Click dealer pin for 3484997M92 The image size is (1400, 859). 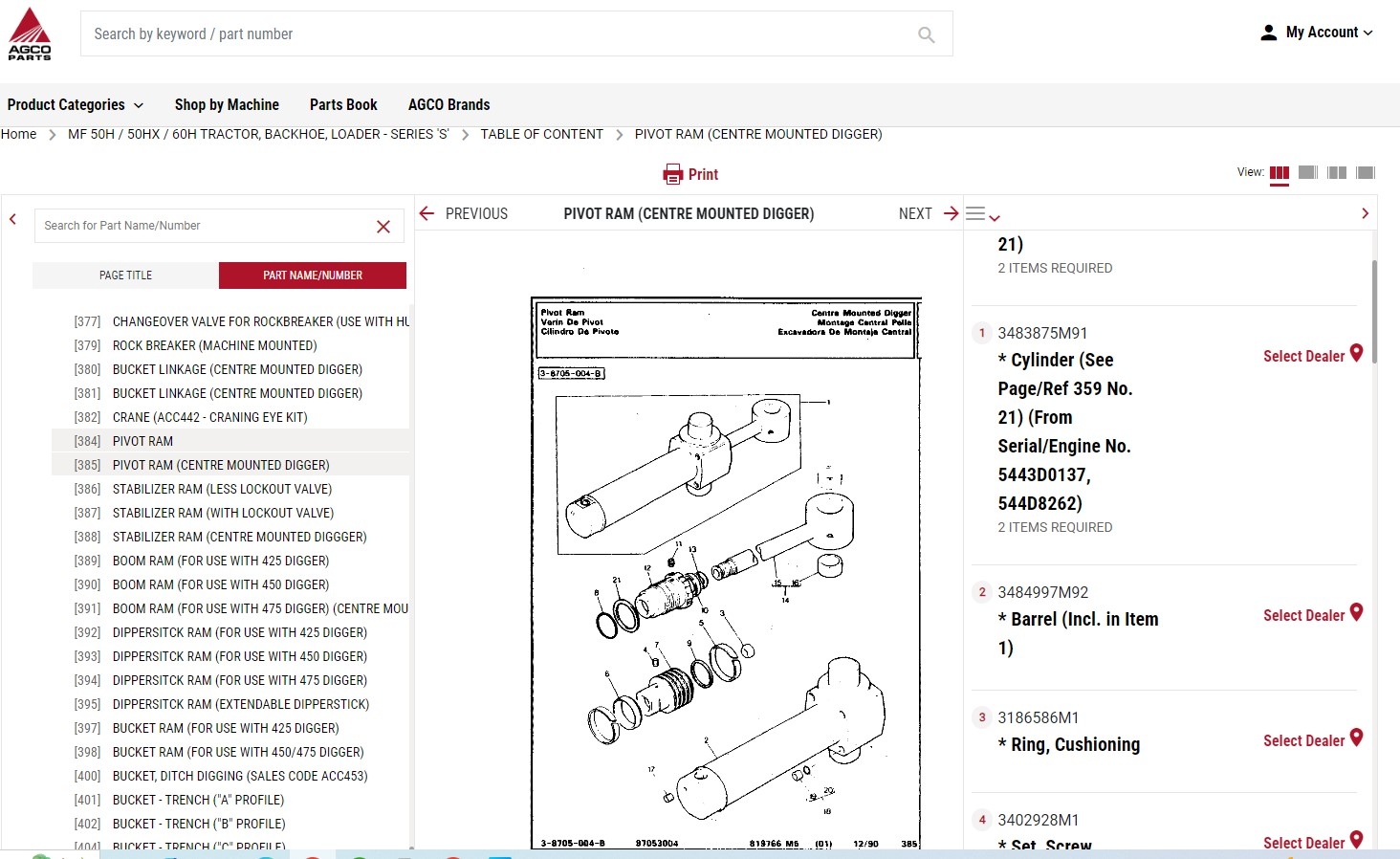tap(1356, 612)
